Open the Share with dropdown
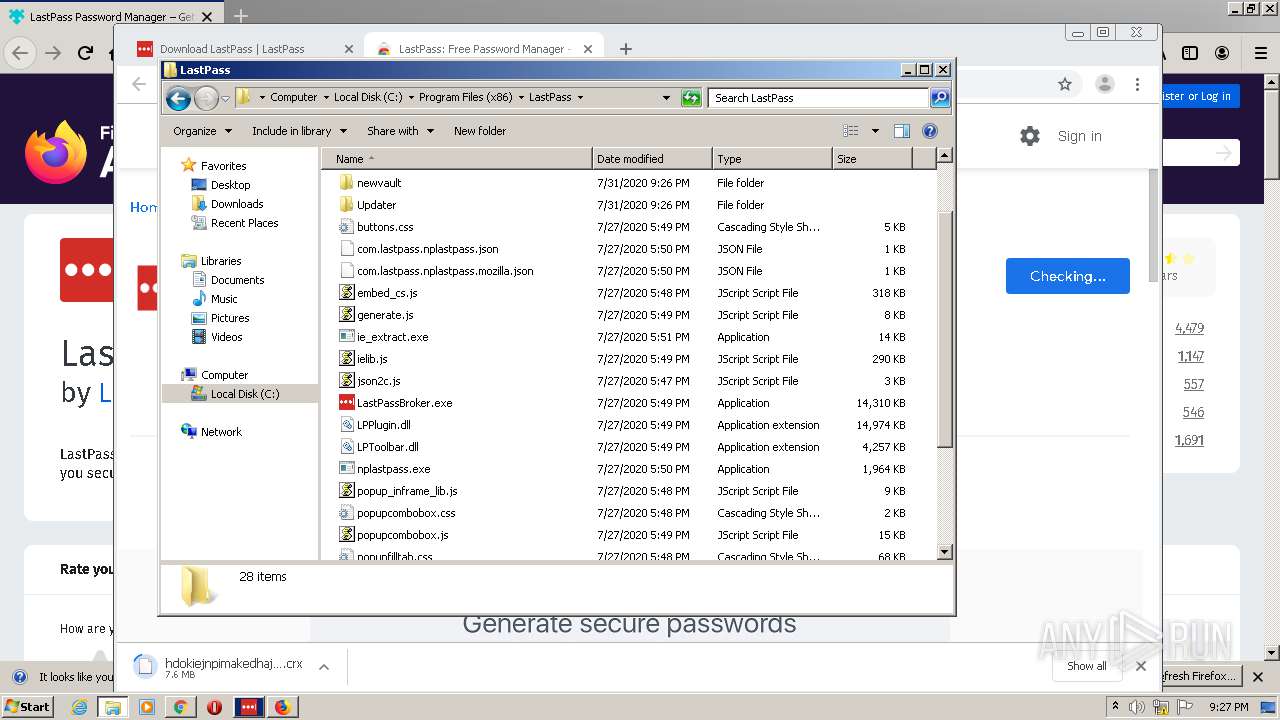This screenshot has height=720, width=1280. click(x=400, y=131)
